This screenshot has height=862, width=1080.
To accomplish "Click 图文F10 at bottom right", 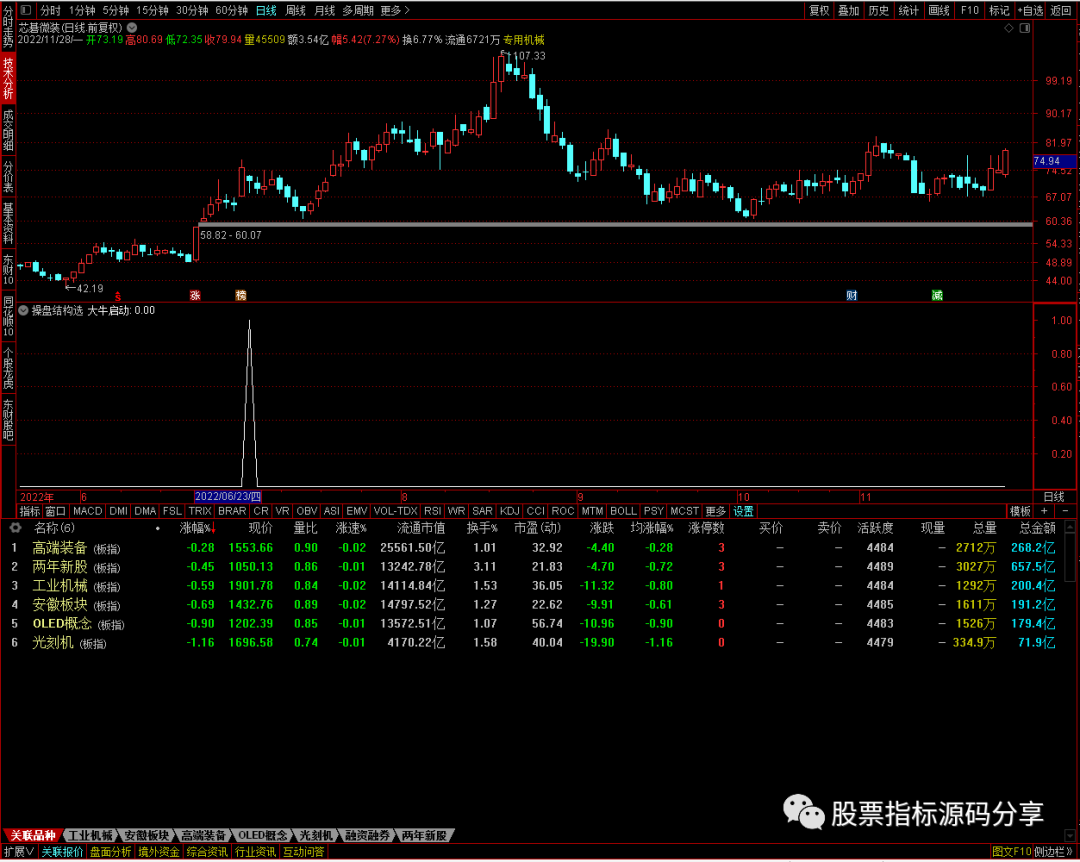I will coord(1011,852).
